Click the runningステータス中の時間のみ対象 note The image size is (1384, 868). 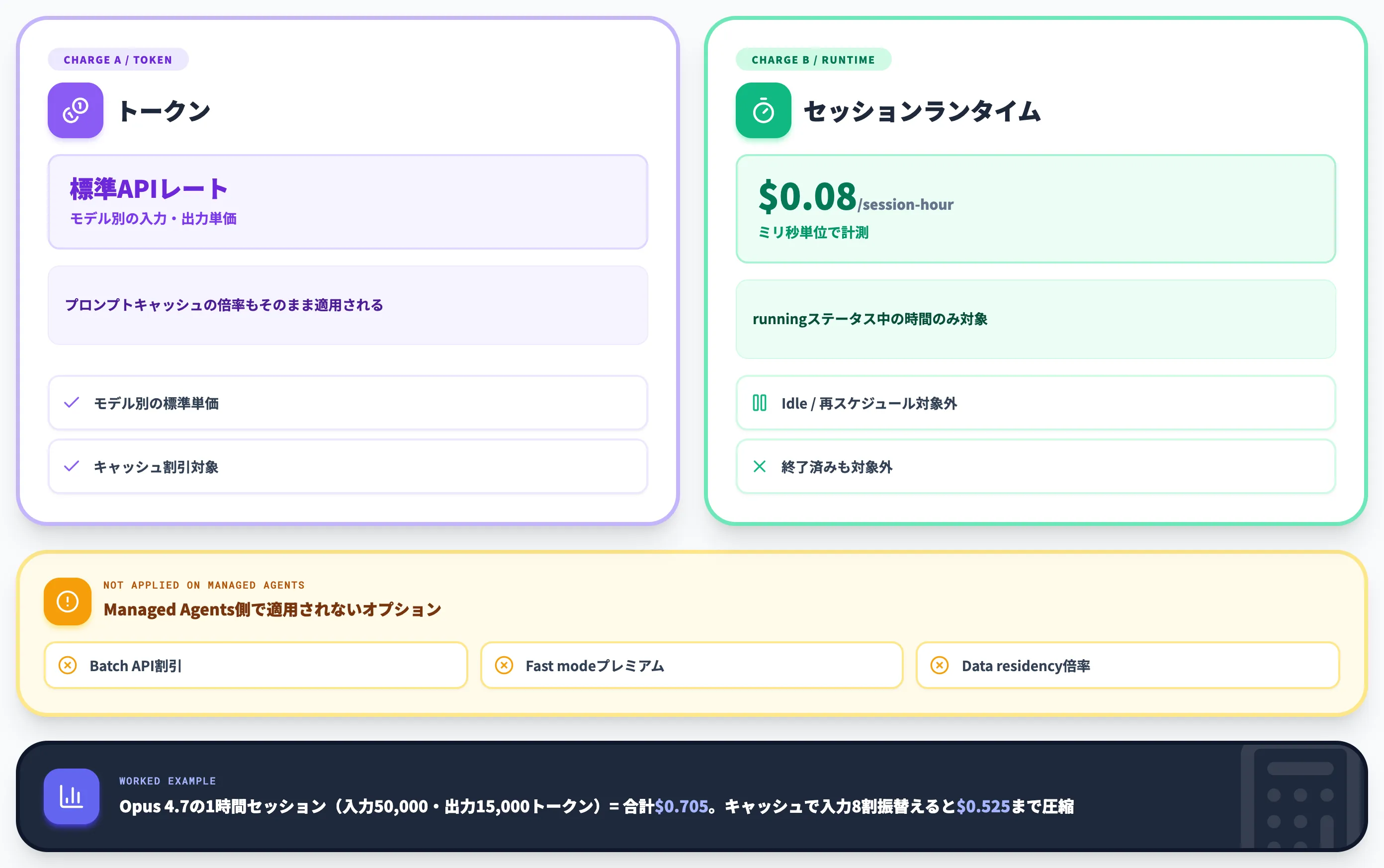(x=1036, y=319)
